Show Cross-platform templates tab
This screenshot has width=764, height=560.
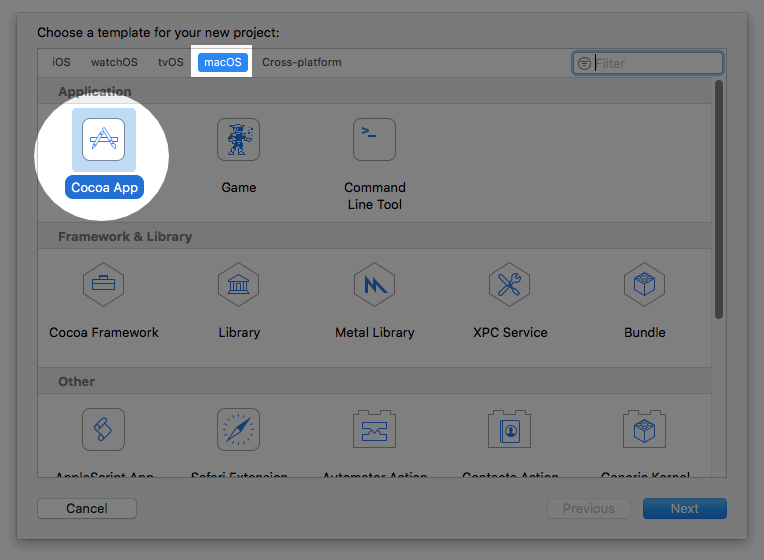coord(301,62)
